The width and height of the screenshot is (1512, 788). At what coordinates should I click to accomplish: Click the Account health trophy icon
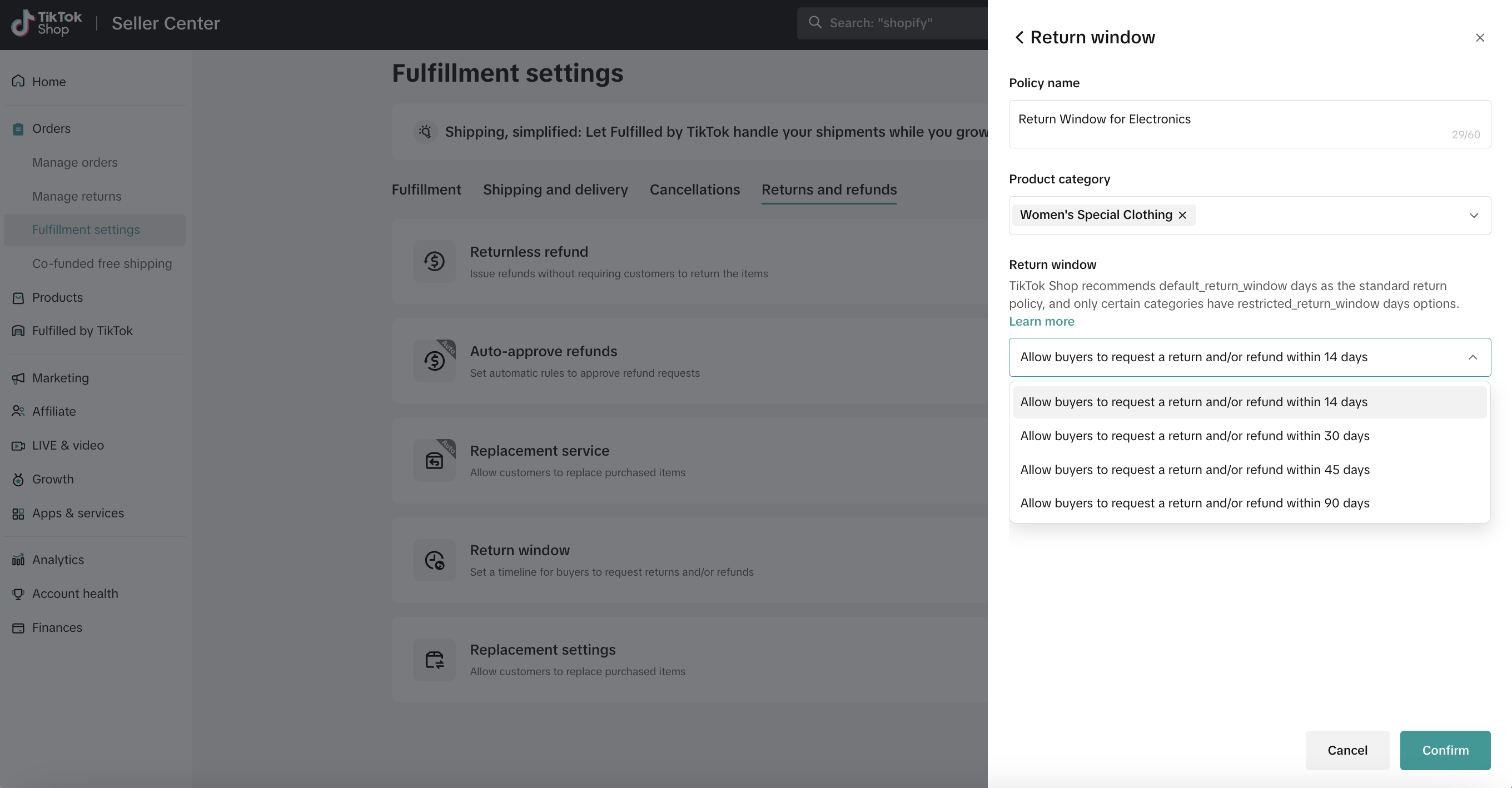pos(18,594)
